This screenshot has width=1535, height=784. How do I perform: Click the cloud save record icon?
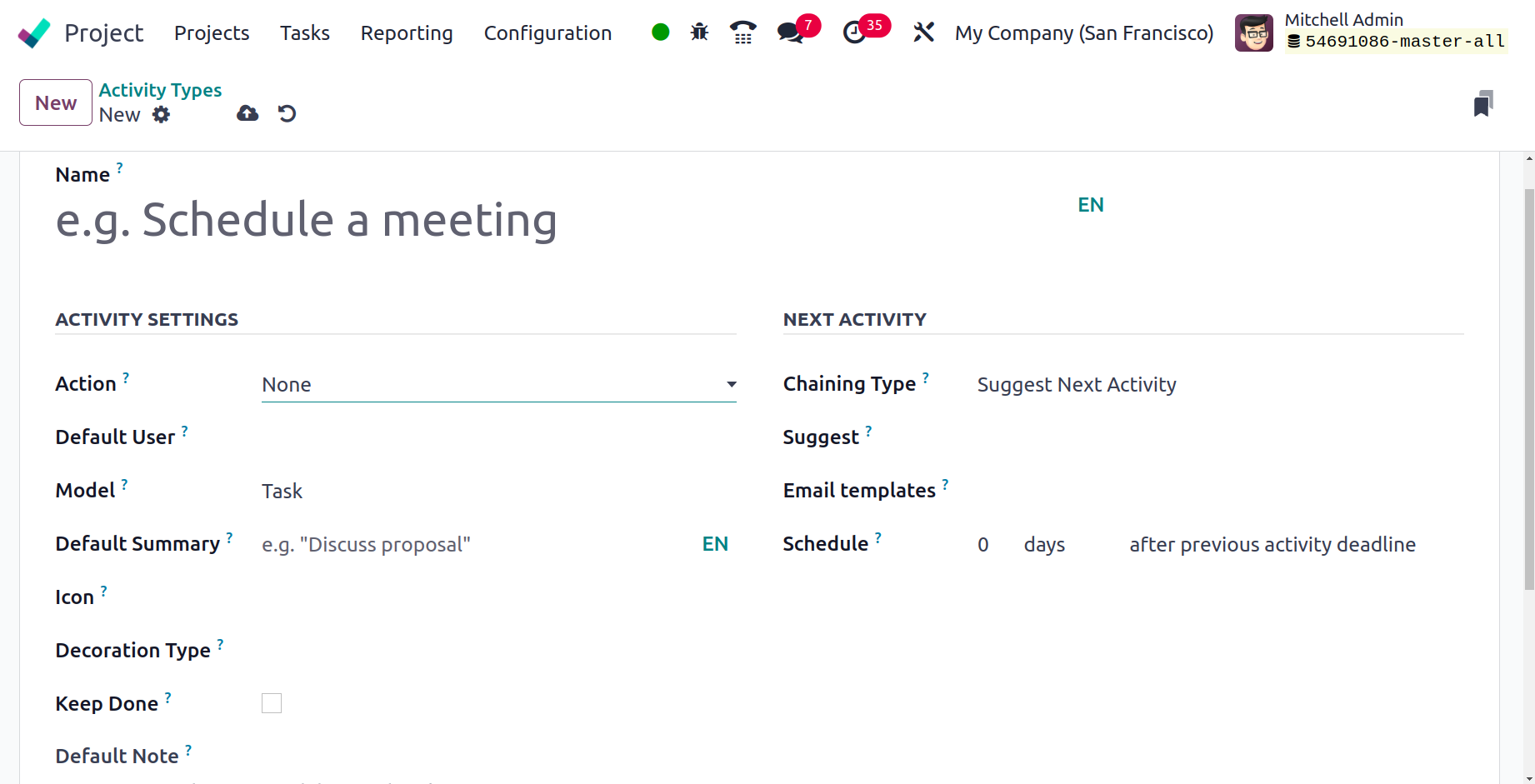247,113
